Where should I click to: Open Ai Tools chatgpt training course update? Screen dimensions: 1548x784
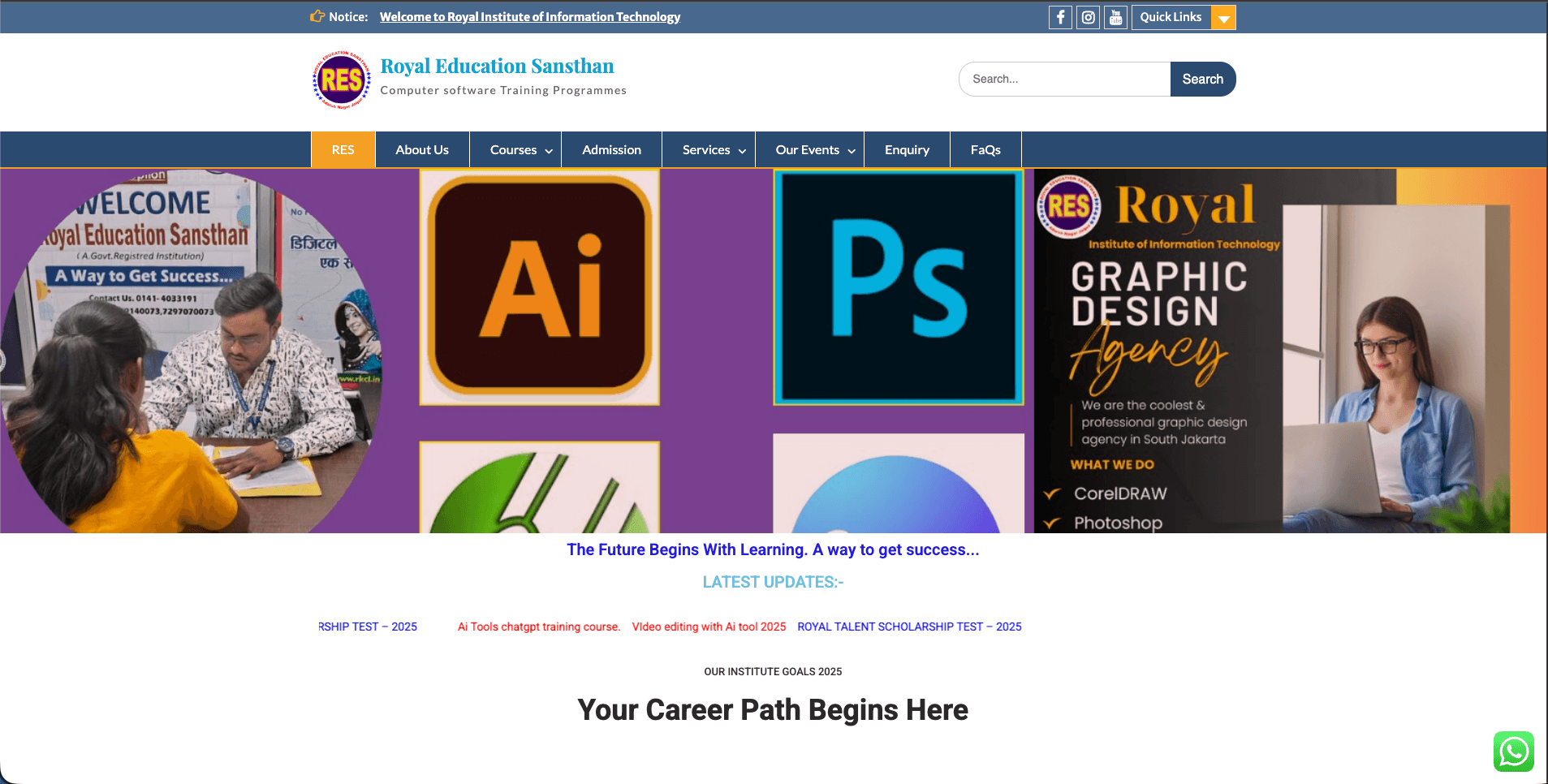[538, 627]
